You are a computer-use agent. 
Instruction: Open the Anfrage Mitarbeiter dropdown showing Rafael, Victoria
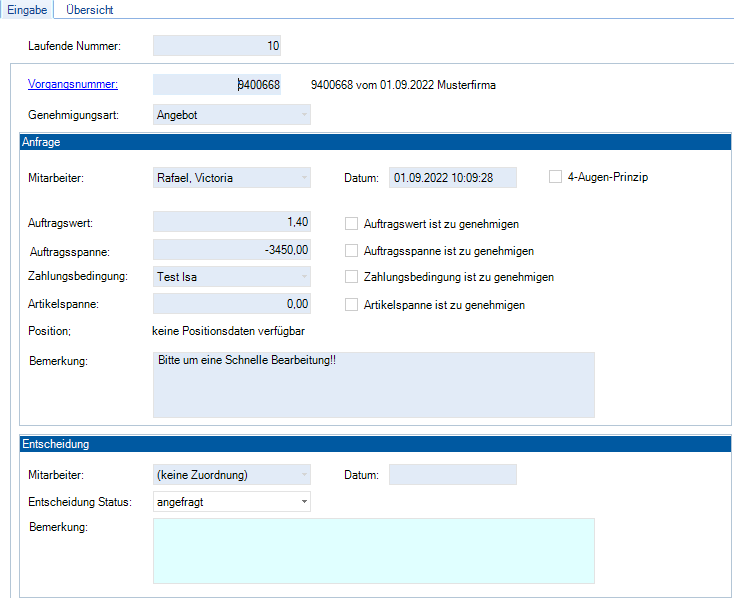click(231, 178)
